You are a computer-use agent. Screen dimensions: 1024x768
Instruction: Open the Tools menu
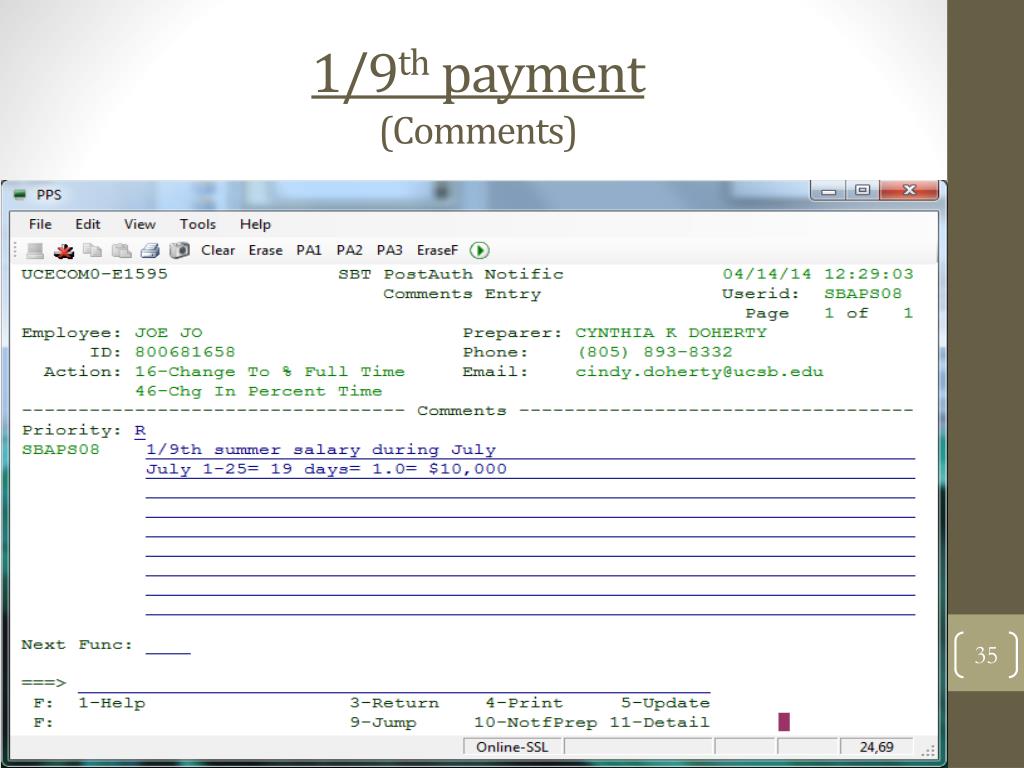(197, 224)
